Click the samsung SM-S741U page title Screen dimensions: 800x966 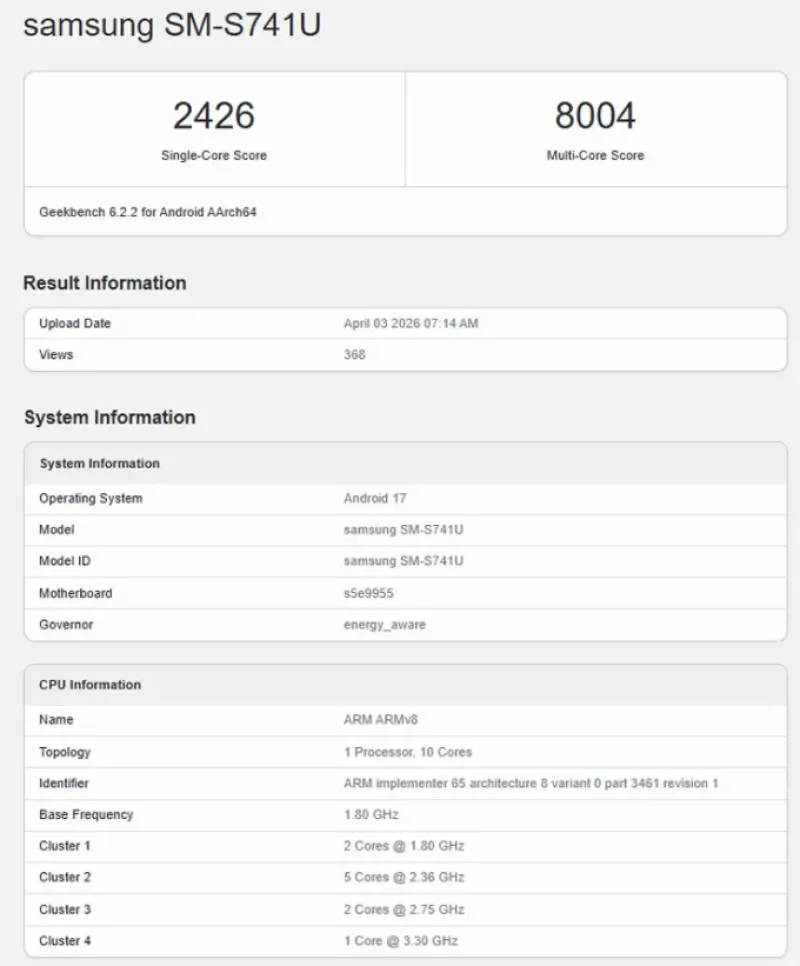[x=173, y=26]
